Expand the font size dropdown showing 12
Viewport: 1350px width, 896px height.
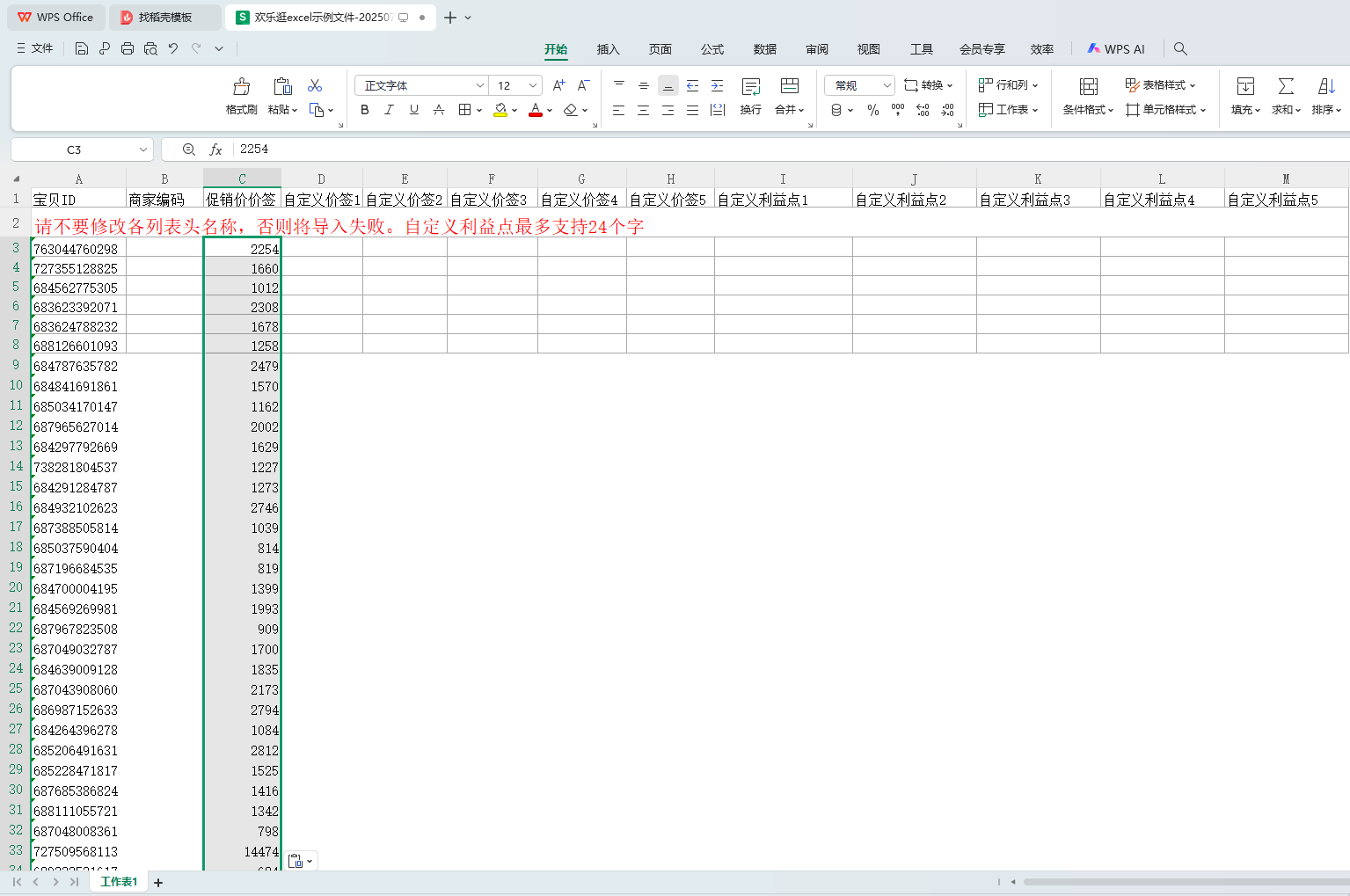point(532,85)
